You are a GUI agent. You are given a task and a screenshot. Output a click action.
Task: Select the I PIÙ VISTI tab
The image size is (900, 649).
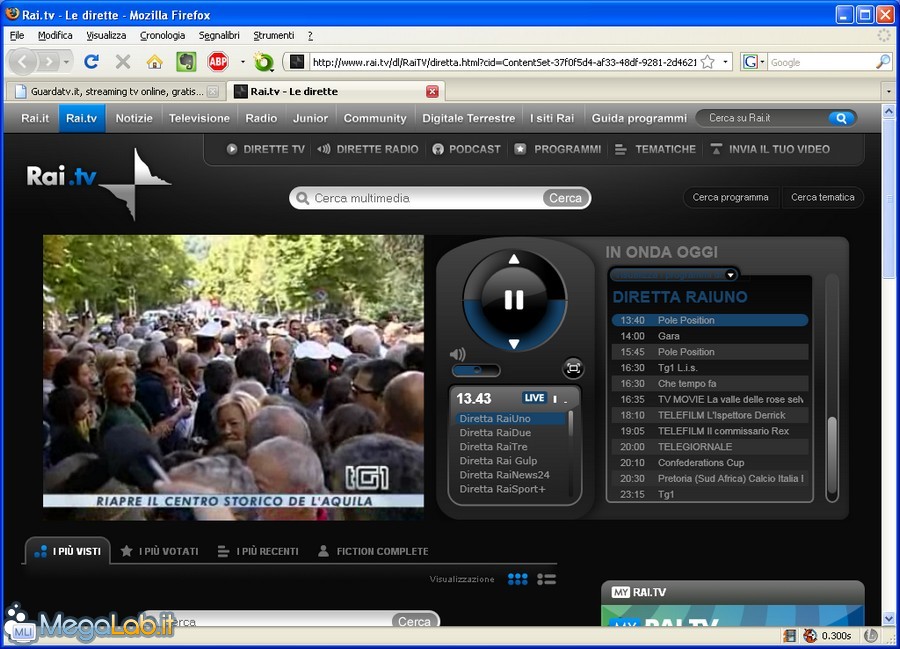coord(68,551)
